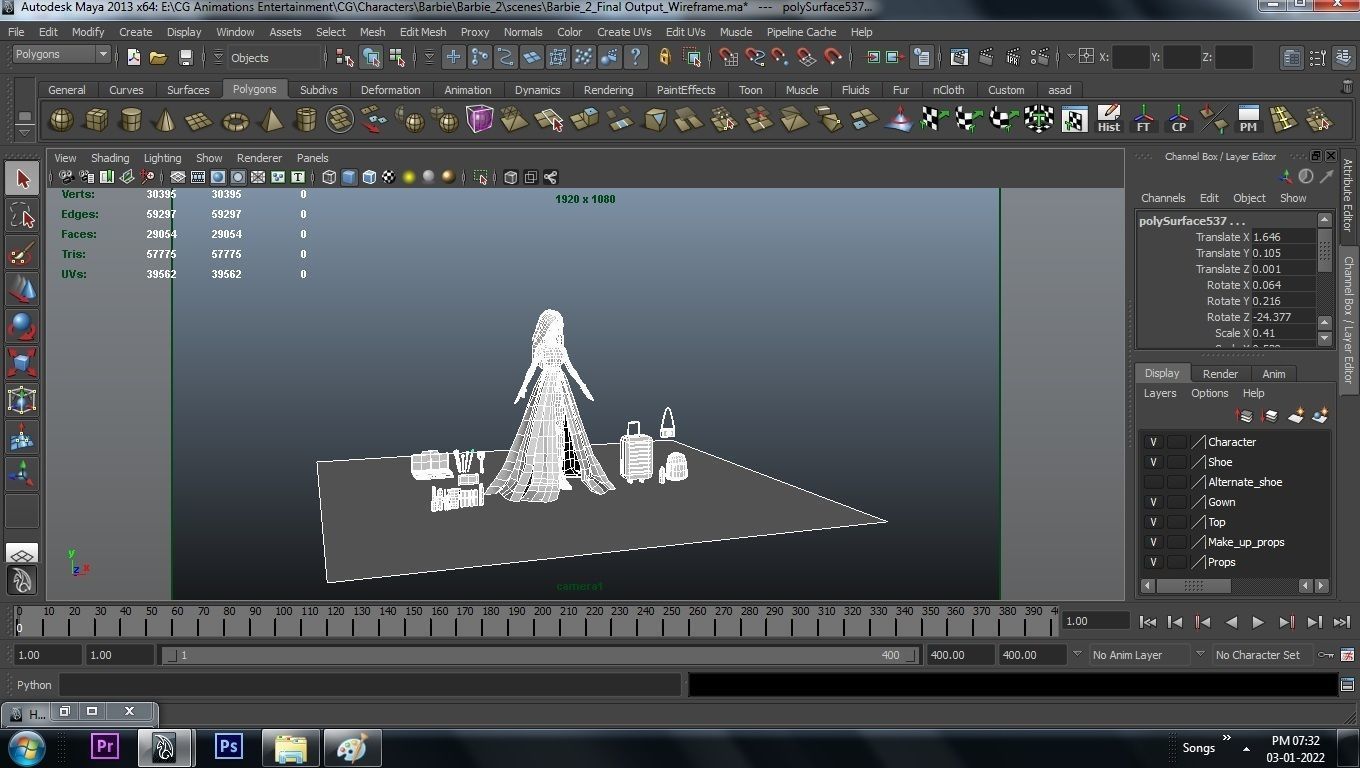Screen dimensions: 1360x768
Task: Collapse the status line section before Objects
Action: (218, 57)
